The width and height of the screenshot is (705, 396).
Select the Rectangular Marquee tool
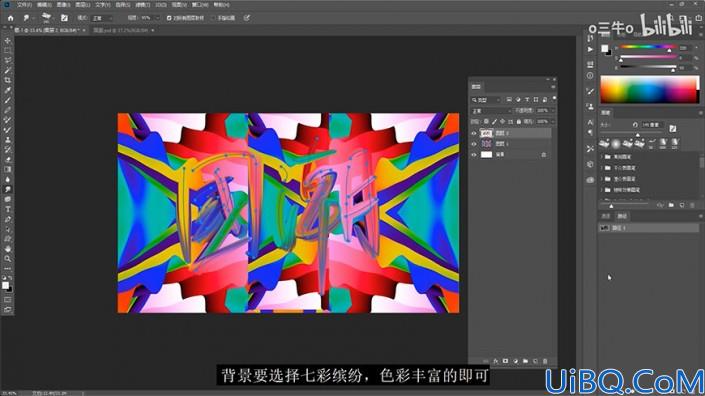[x=8, y=51]
